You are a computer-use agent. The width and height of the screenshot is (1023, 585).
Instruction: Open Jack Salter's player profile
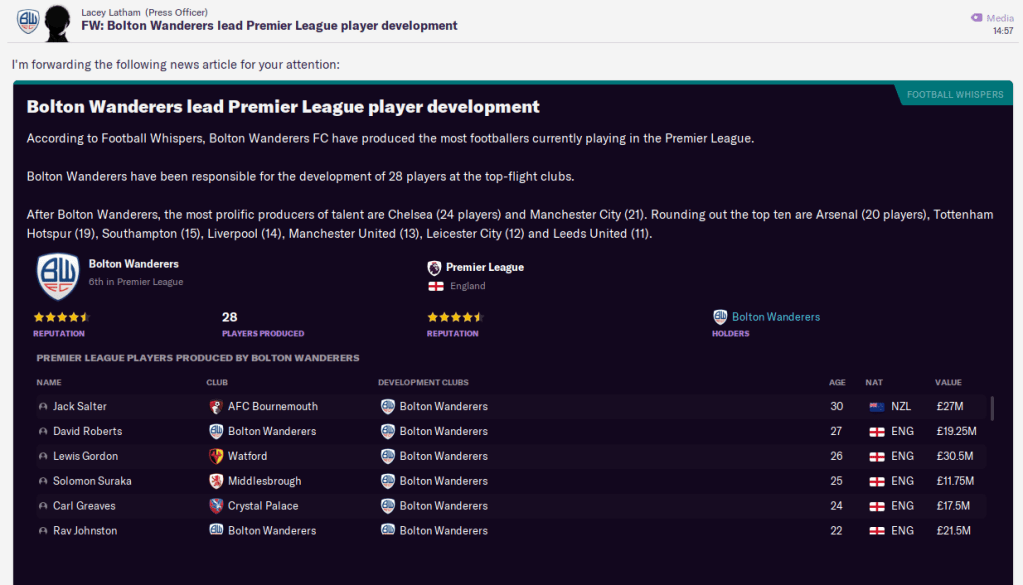pos(79,407)
